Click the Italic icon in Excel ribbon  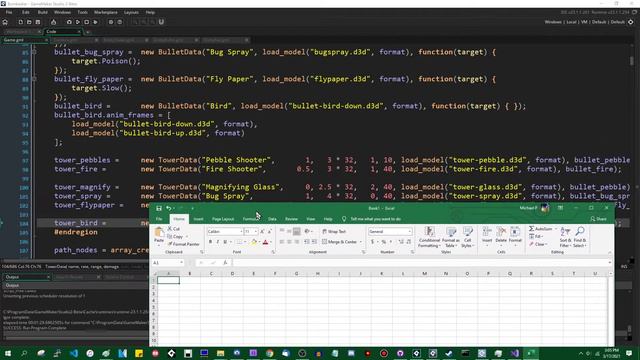pyautogui.click(x=218, y=242)
